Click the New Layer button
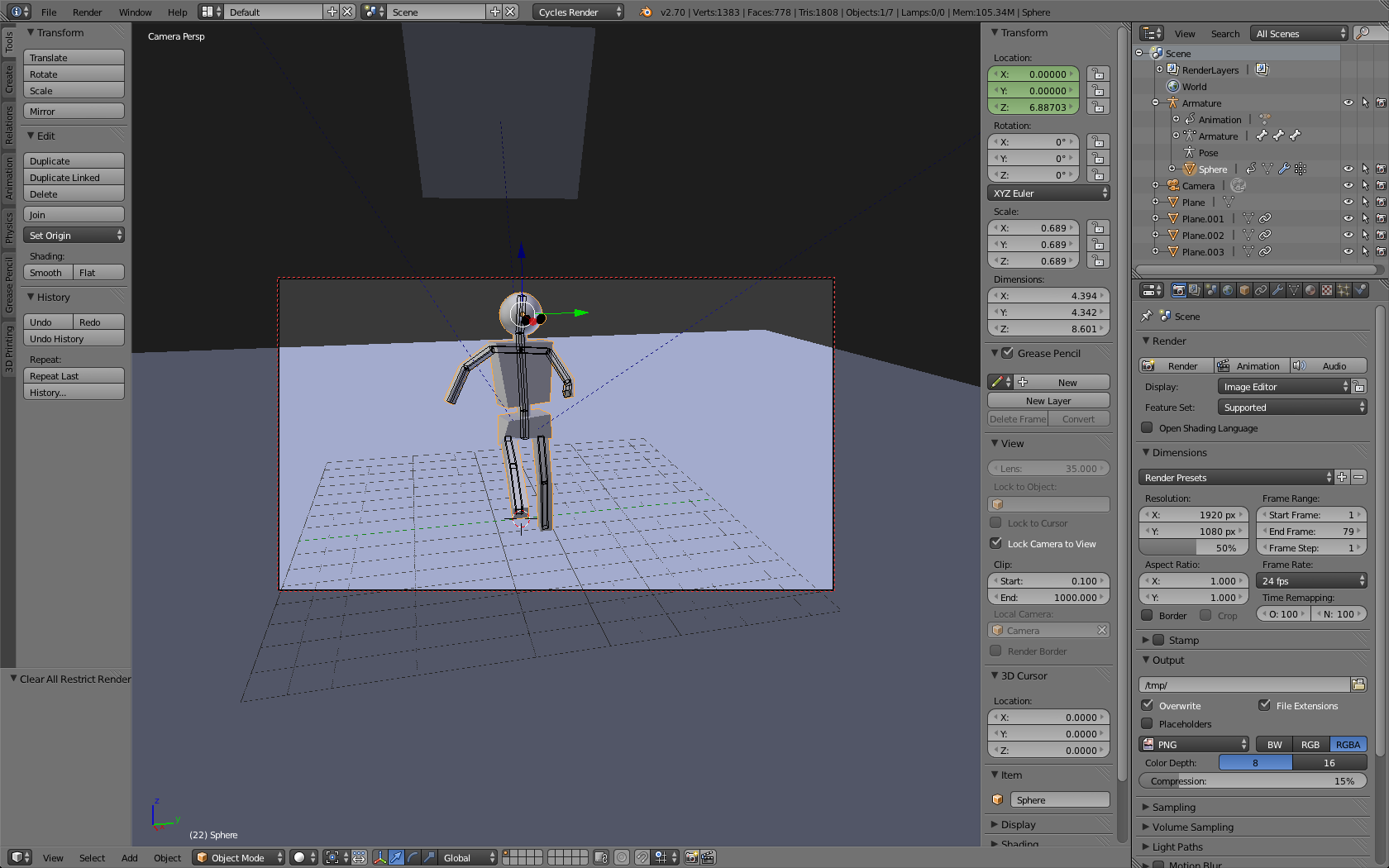Viewport: 1389px width, 868px height. pyautogui.click(x=1048, y=401)
